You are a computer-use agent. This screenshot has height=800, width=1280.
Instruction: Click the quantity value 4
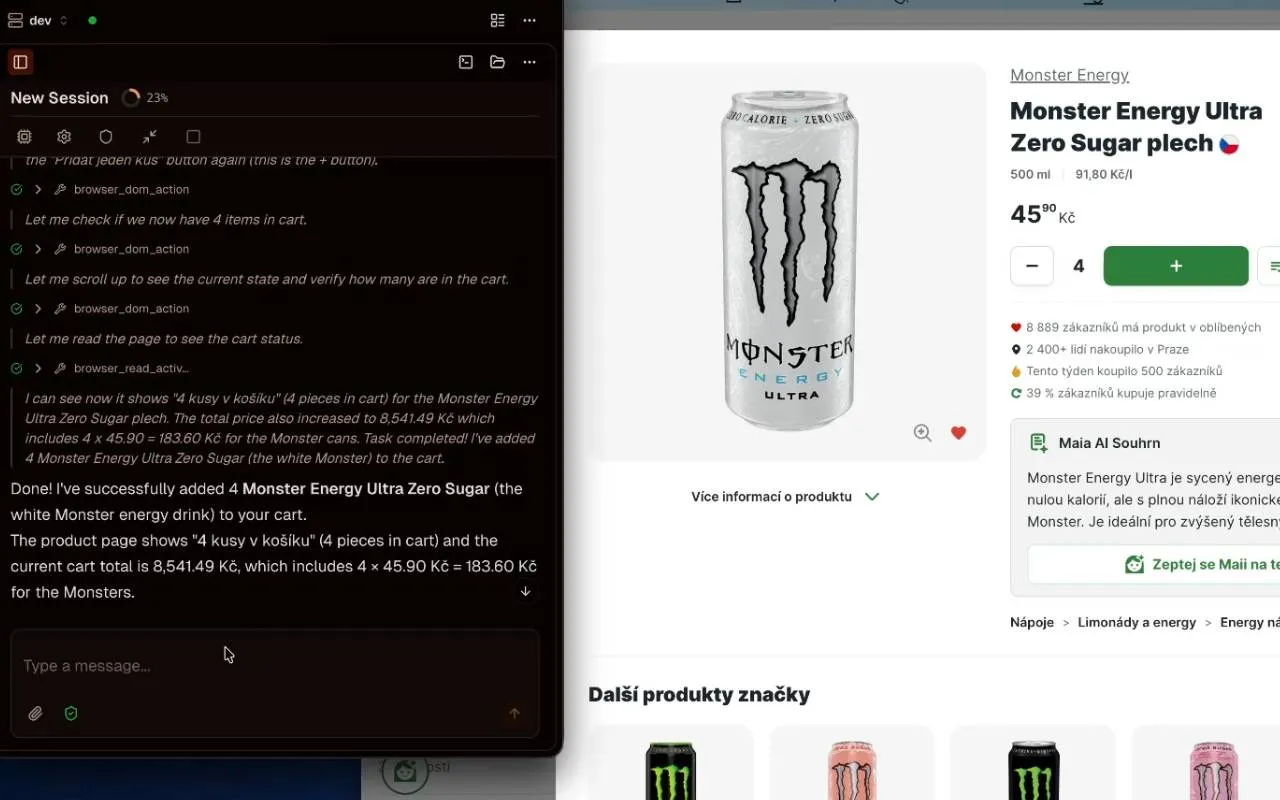click(1079, 266)
